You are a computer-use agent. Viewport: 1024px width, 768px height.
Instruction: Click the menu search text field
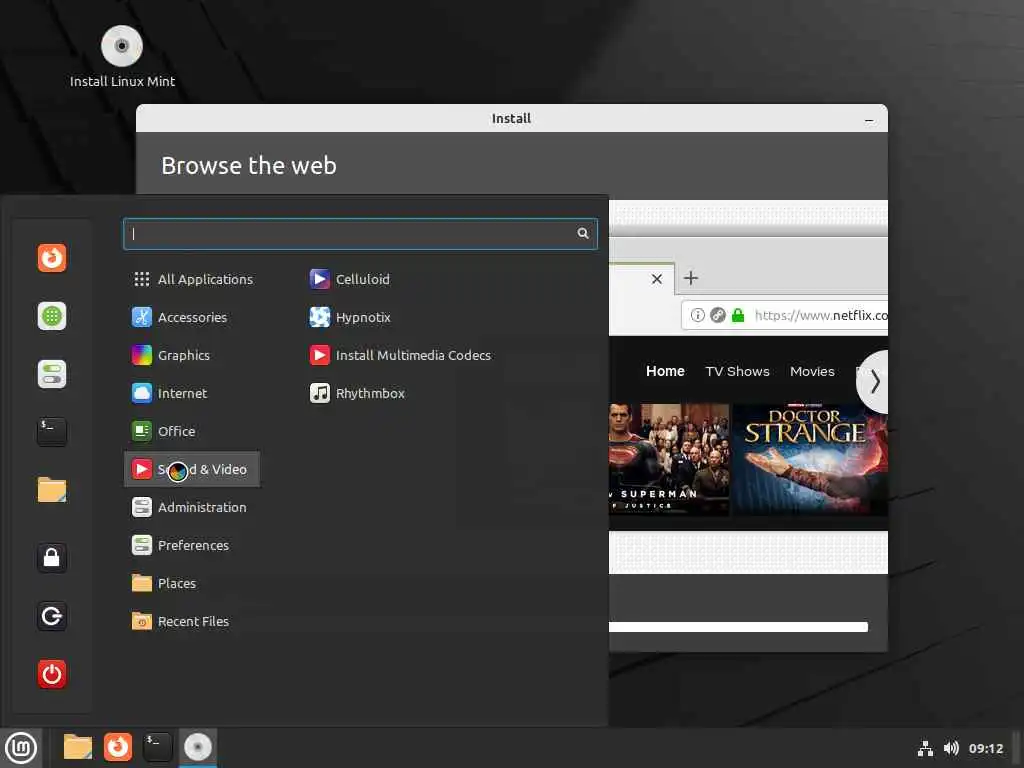360,234
